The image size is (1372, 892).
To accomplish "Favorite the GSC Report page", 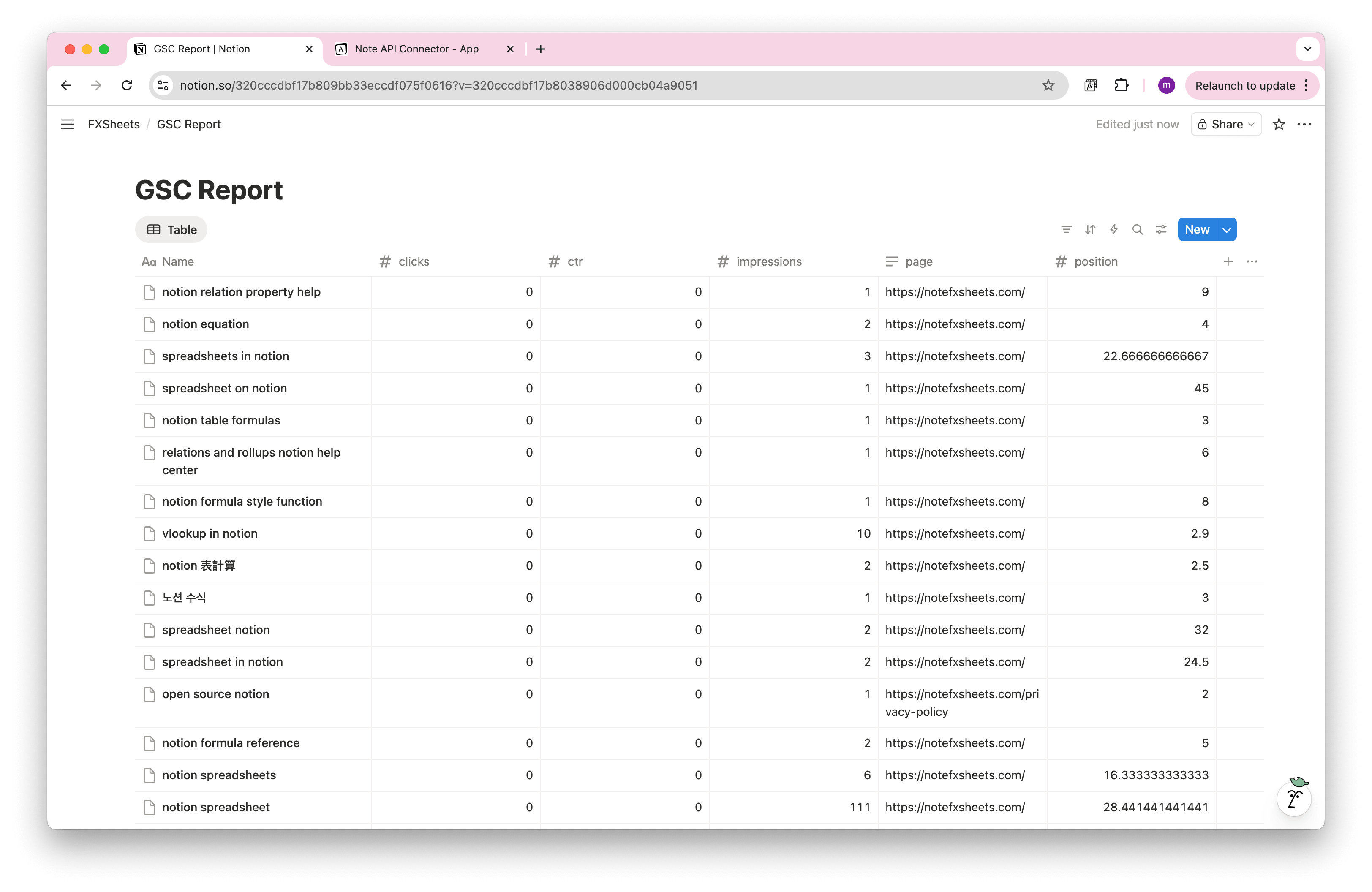I will (x=1279, y=124).
